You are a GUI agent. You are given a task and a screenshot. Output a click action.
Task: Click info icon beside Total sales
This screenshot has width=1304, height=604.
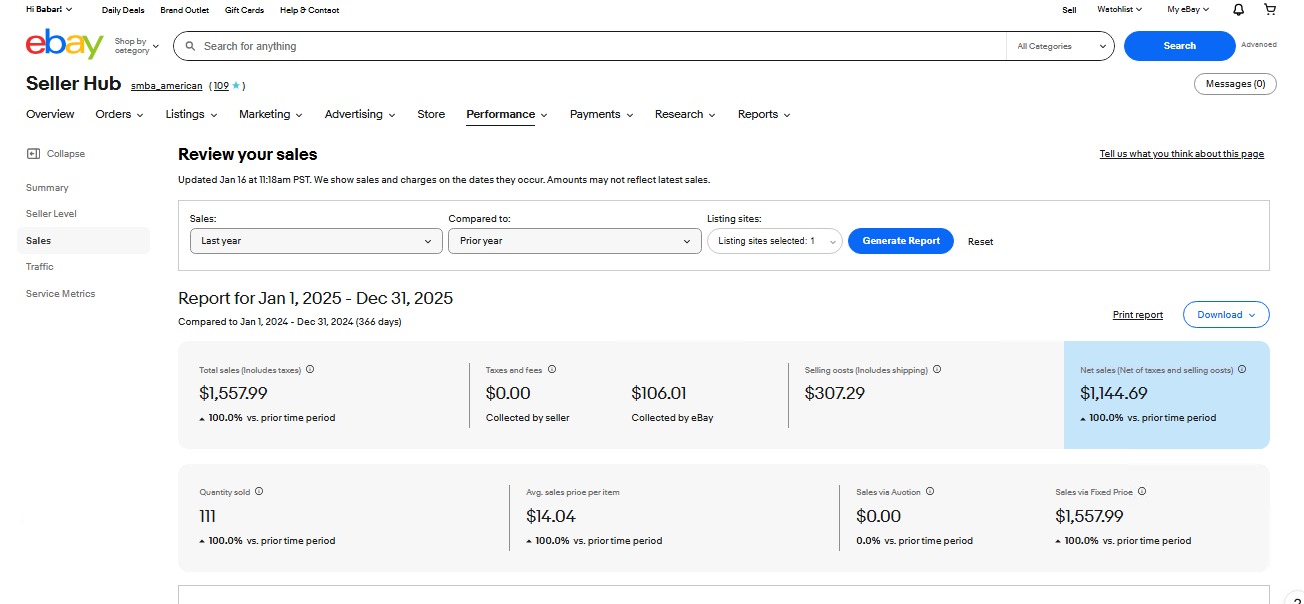click(310, 369)
